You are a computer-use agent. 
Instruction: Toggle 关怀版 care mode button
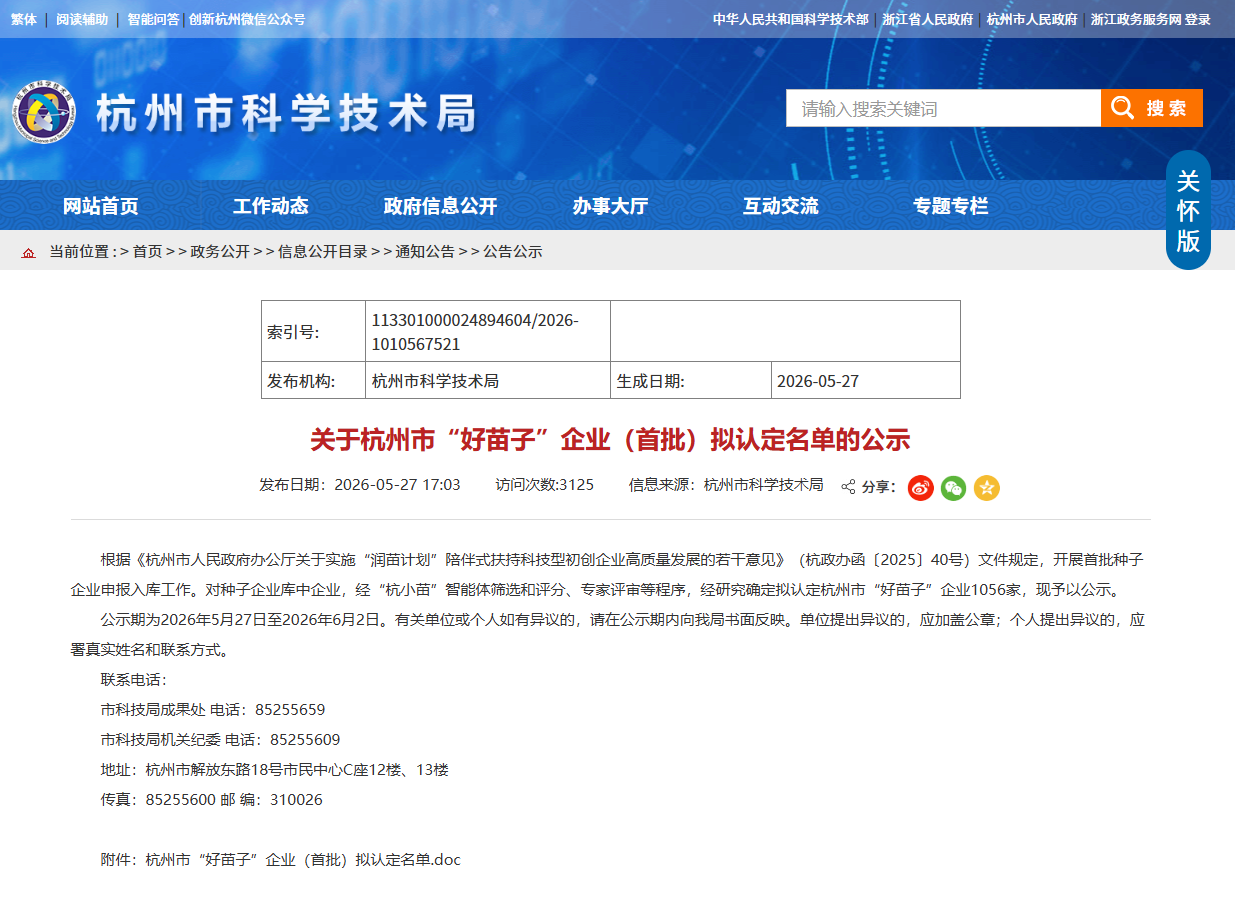(x=1188, y=211)
